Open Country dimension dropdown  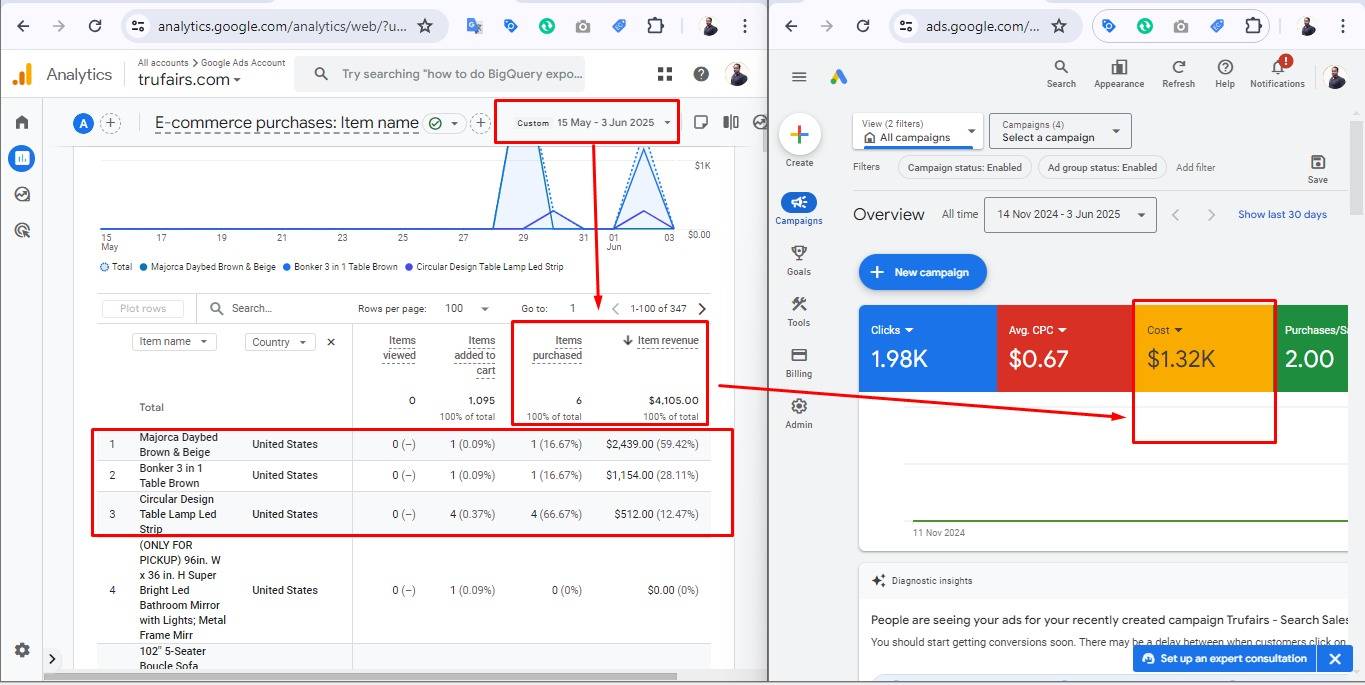[x=280, y=342]
